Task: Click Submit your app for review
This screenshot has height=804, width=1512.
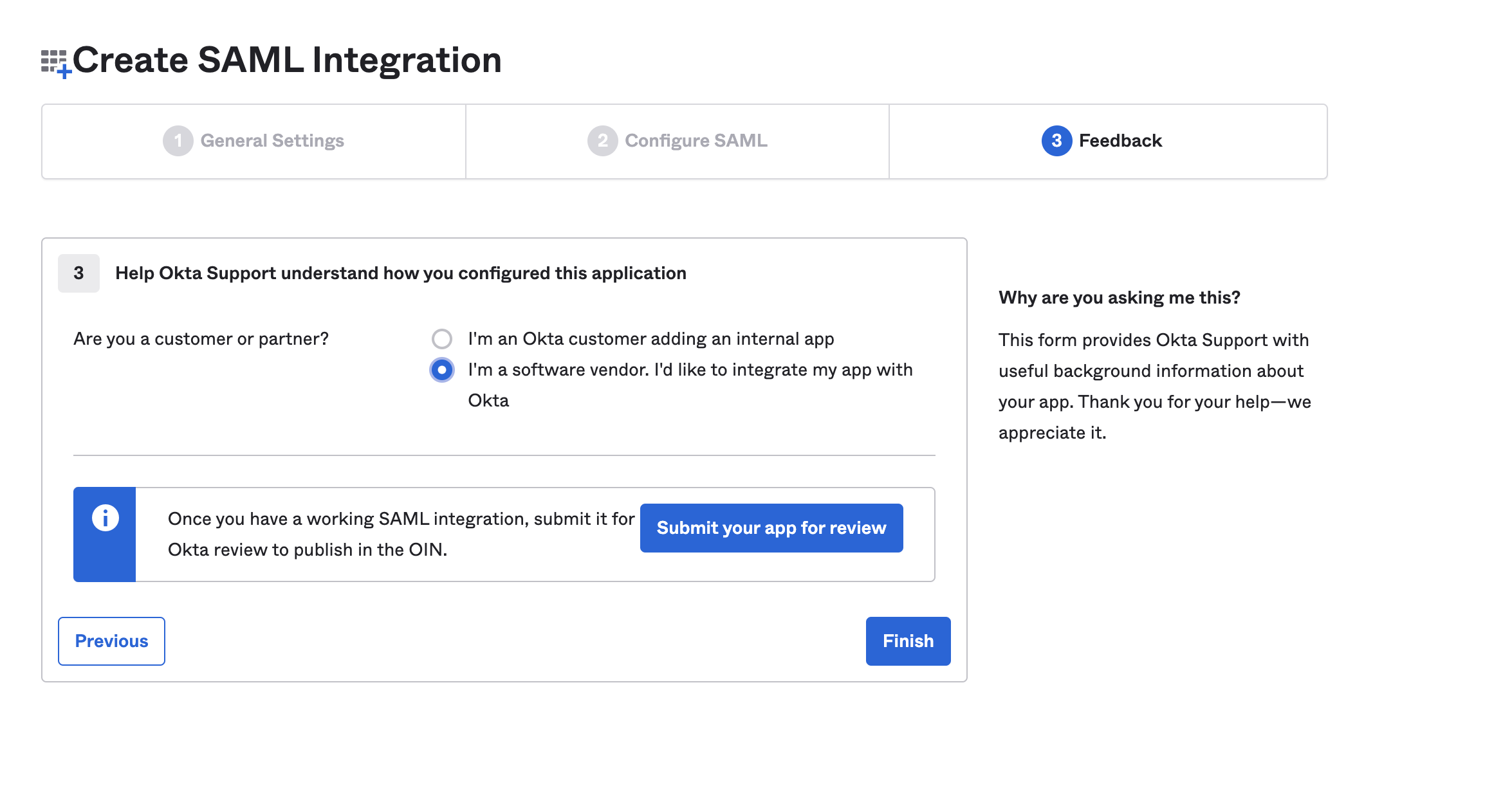Action: [771, 528]
